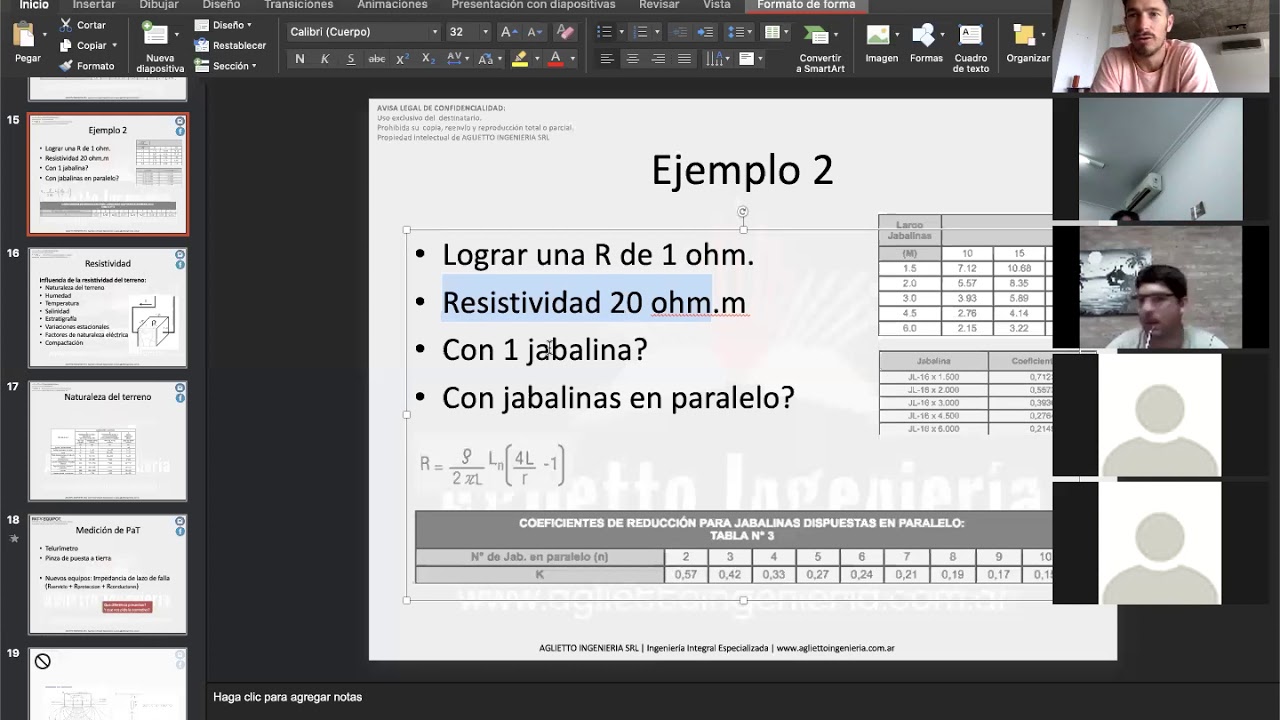
Task: Align text left
Action: (x=607, y=59)
